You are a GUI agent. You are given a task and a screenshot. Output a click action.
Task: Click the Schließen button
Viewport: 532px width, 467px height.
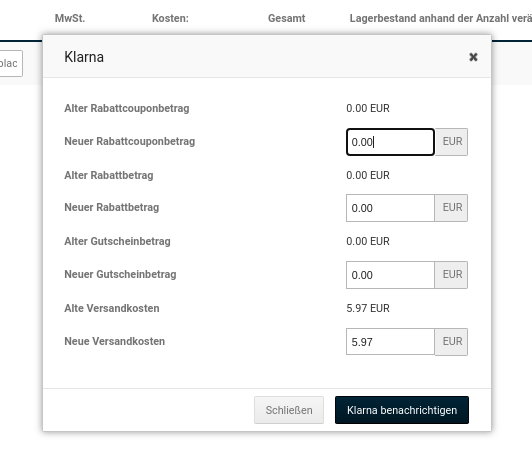[289, 410]
